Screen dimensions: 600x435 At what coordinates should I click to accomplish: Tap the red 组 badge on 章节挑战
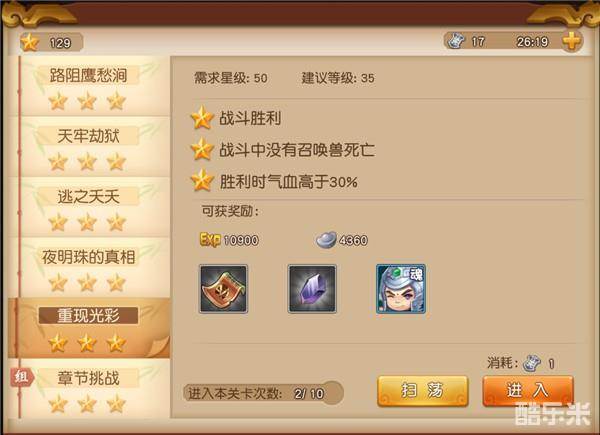[22, 377]
